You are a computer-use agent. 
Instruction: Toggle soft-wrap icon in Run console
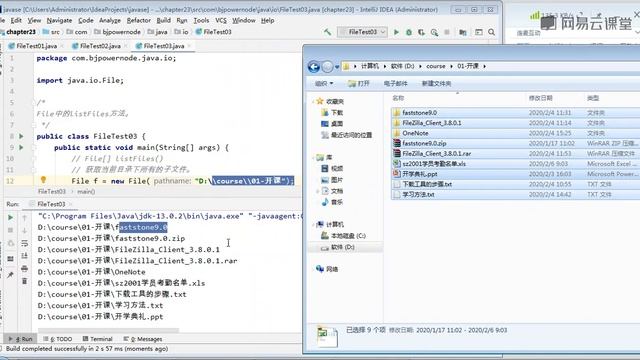click(x=24, y=243)
